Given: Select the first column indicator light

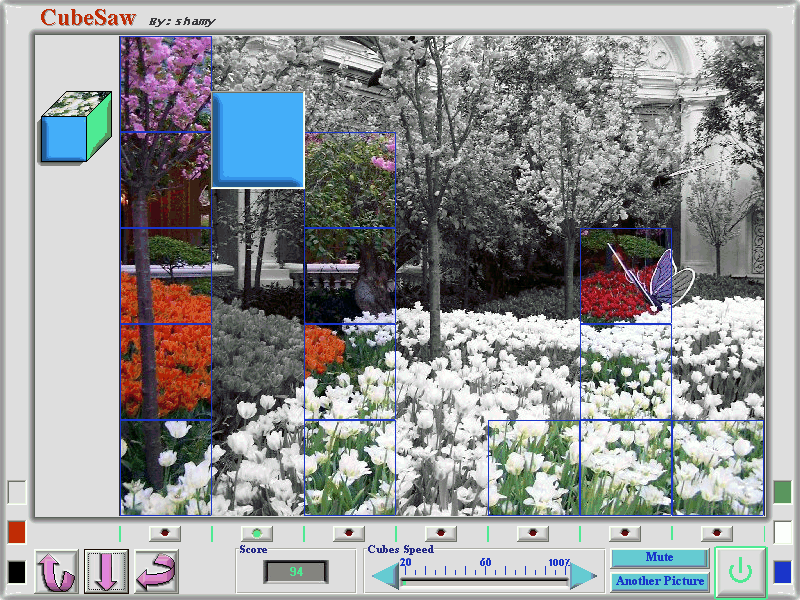Looking at the screenshot, I should pyautogui.click(x=165, y=533).
